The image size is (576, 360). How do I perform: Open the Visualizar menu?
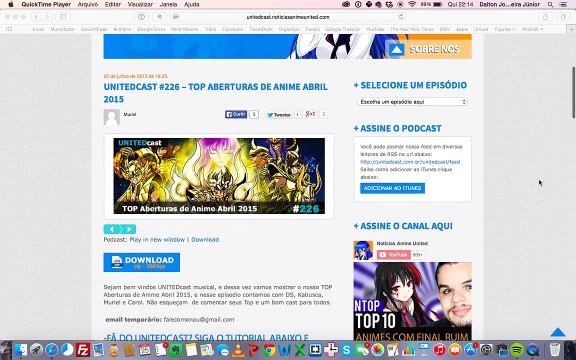140,4
